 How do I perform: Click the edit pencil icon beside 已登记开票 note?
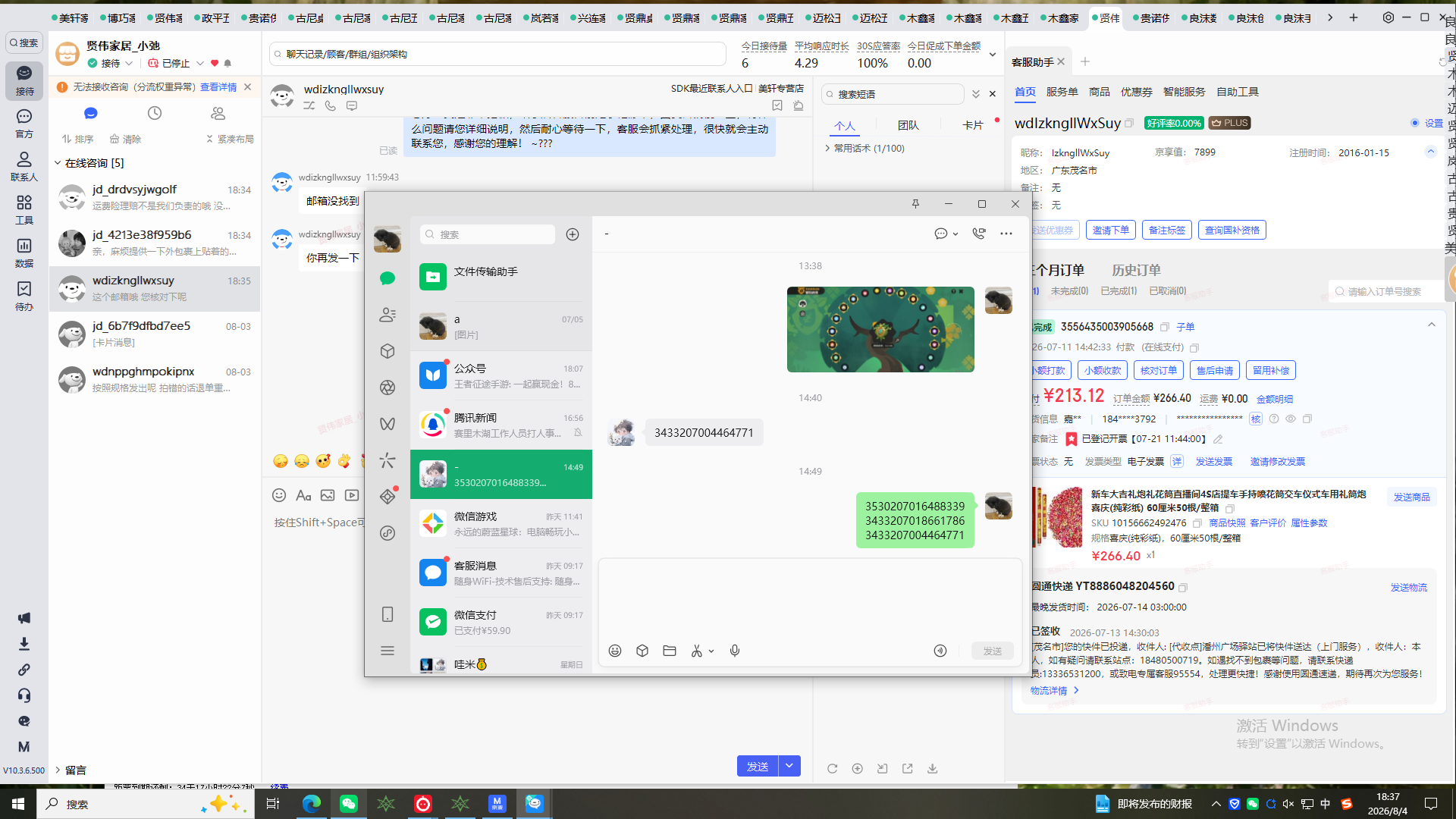point(1218,439)
